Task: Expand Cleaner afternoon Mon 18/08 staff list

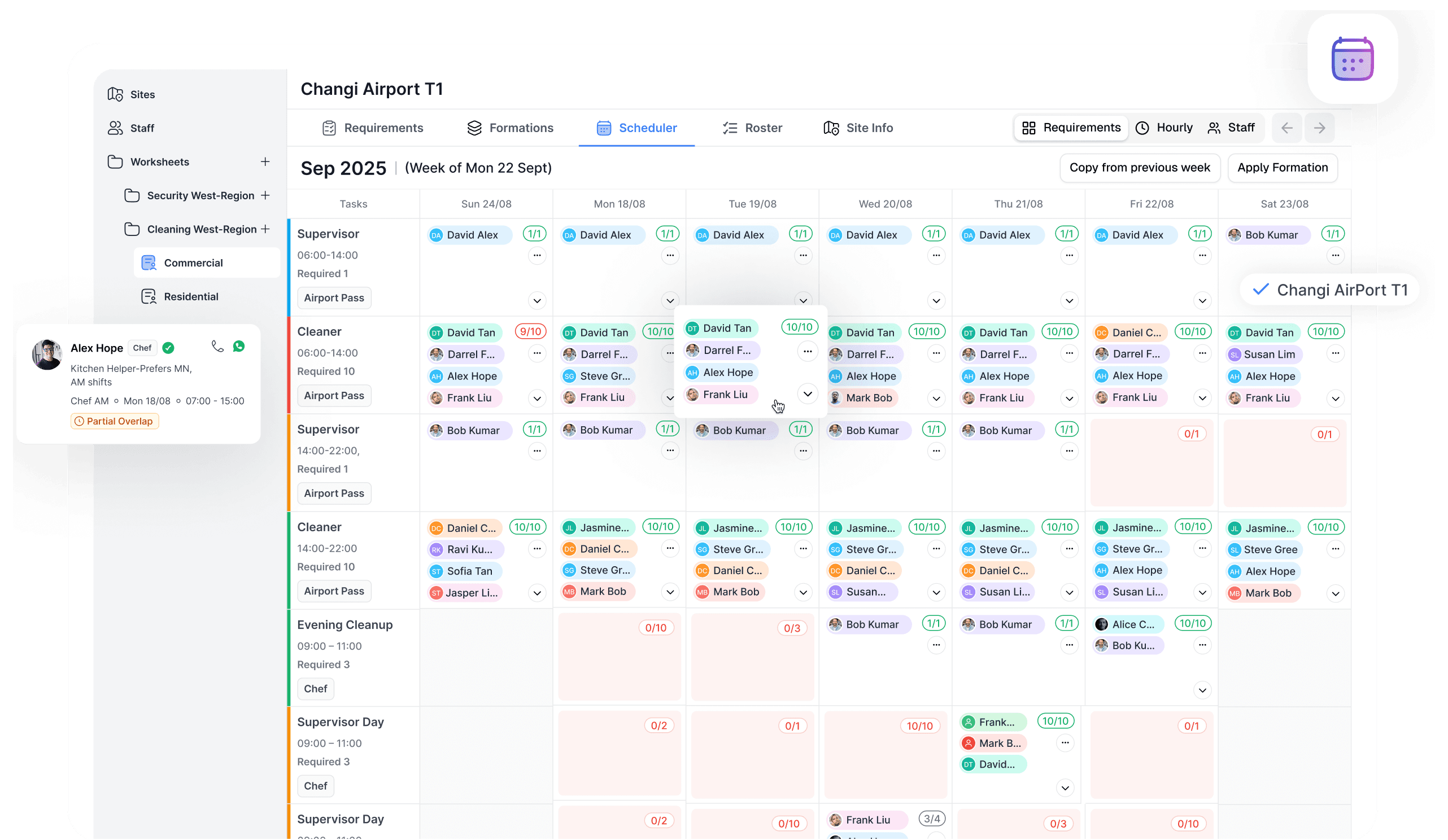Action: 670,592
